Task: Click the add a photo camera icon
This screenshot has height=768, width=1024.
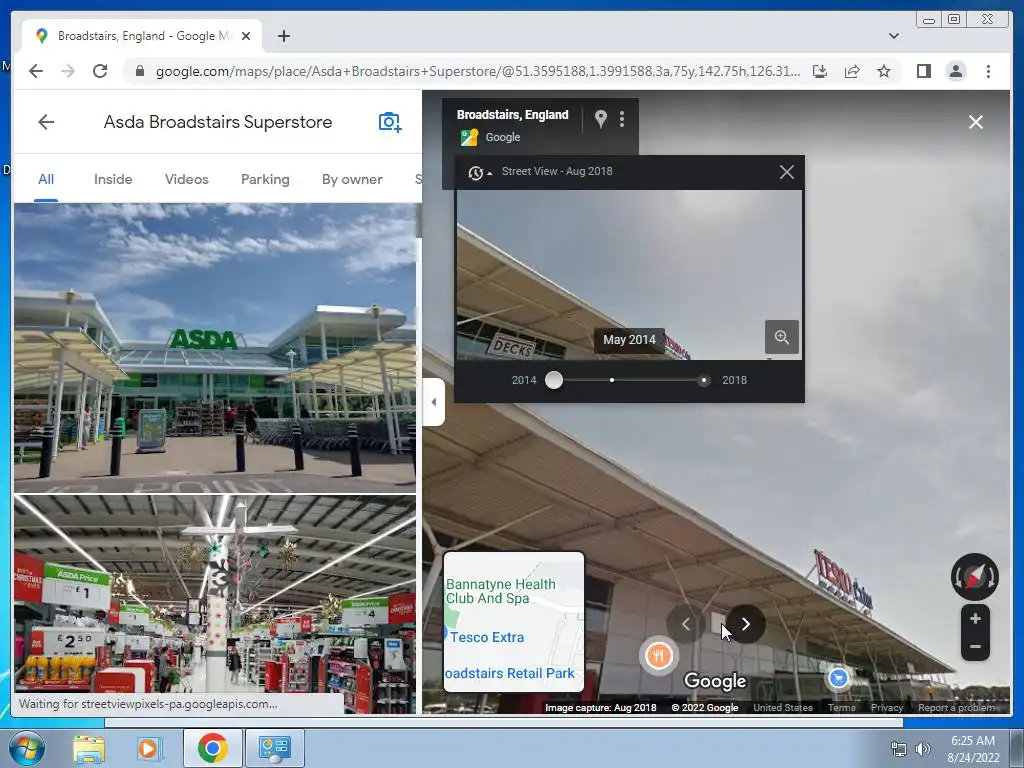Action: tap(390, 121)
